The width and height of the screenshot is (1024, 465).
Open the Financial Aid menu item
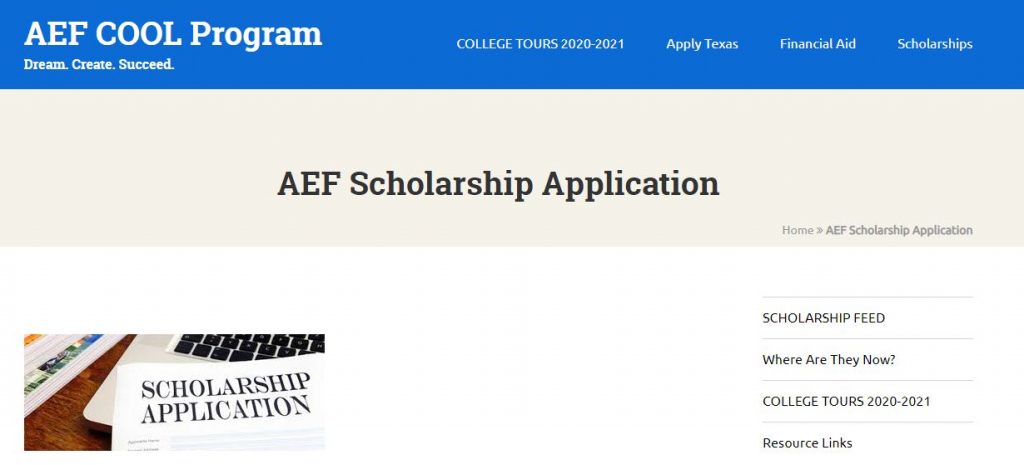click(x=817, y=44)
